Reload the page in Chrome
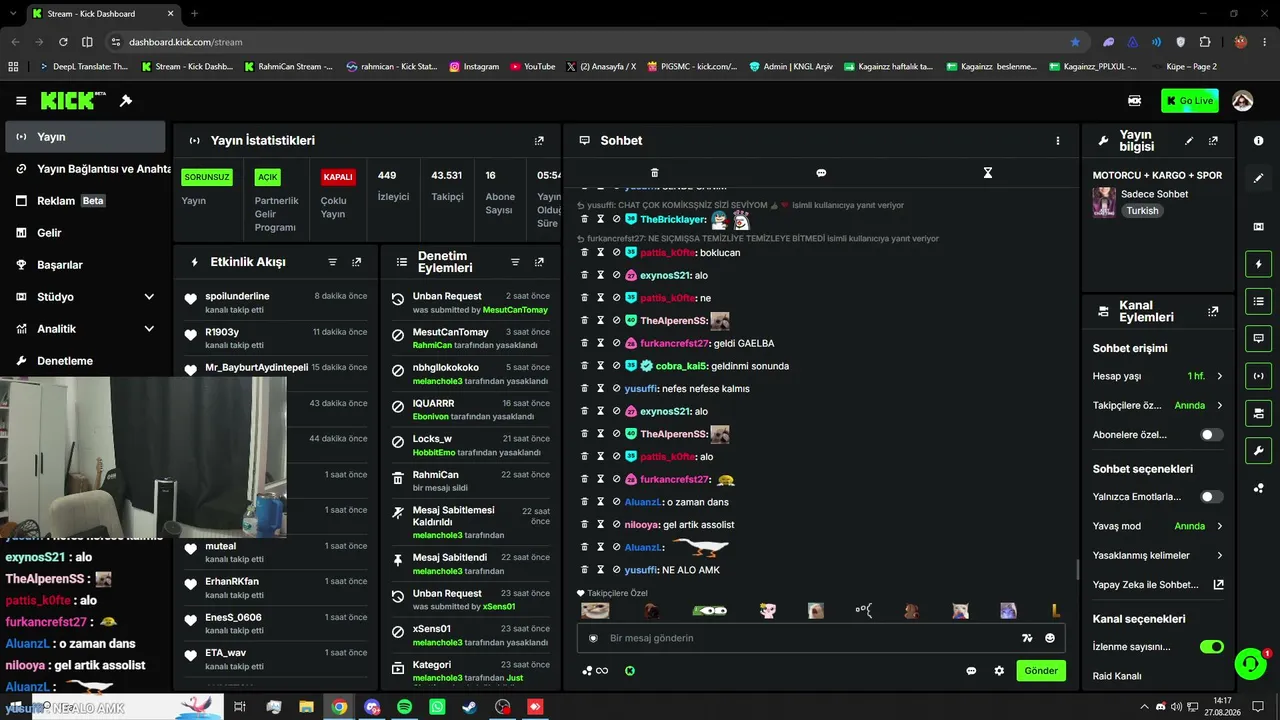This screenshot has width=1280, height=720. 63,42
